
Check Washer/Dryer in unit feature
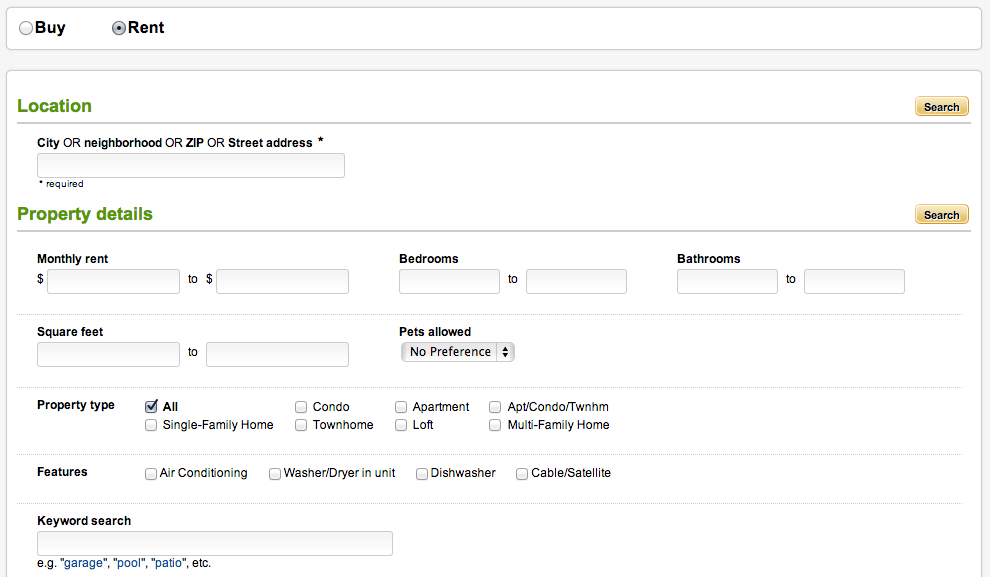coord(275,474)
